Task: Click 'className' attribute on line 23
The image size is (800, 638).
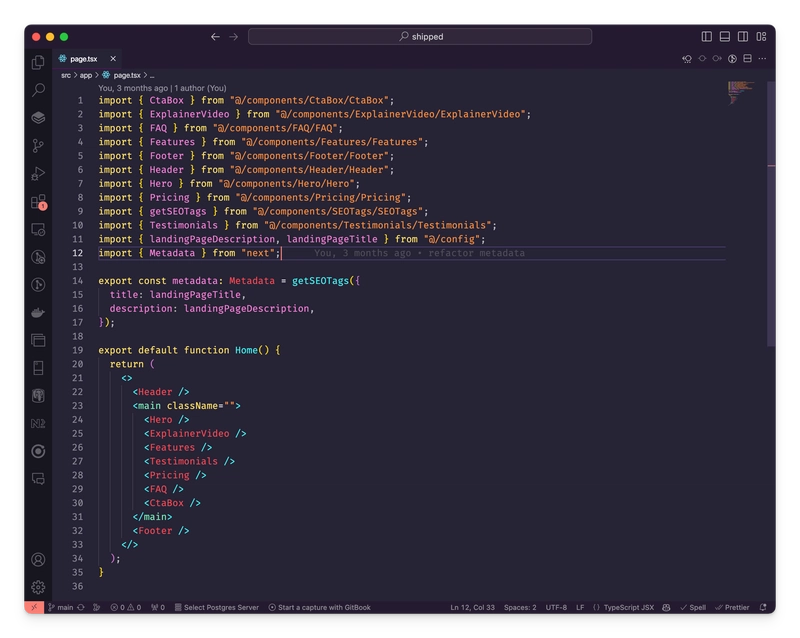Action: pyautogui.click(x=192, y=406)
